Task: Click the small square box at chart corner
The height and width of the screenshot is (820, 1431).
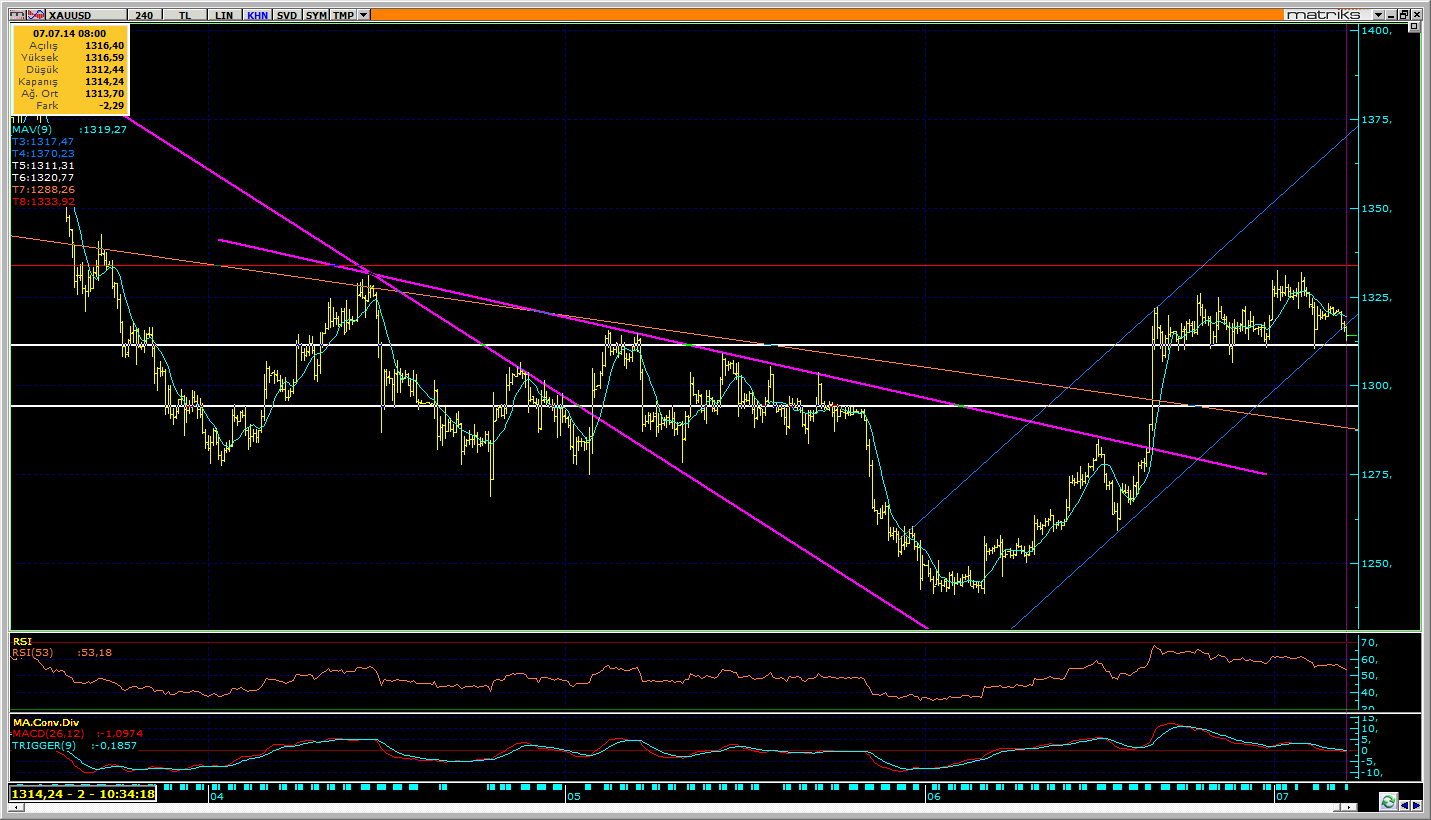Action: click(1414, 27)
